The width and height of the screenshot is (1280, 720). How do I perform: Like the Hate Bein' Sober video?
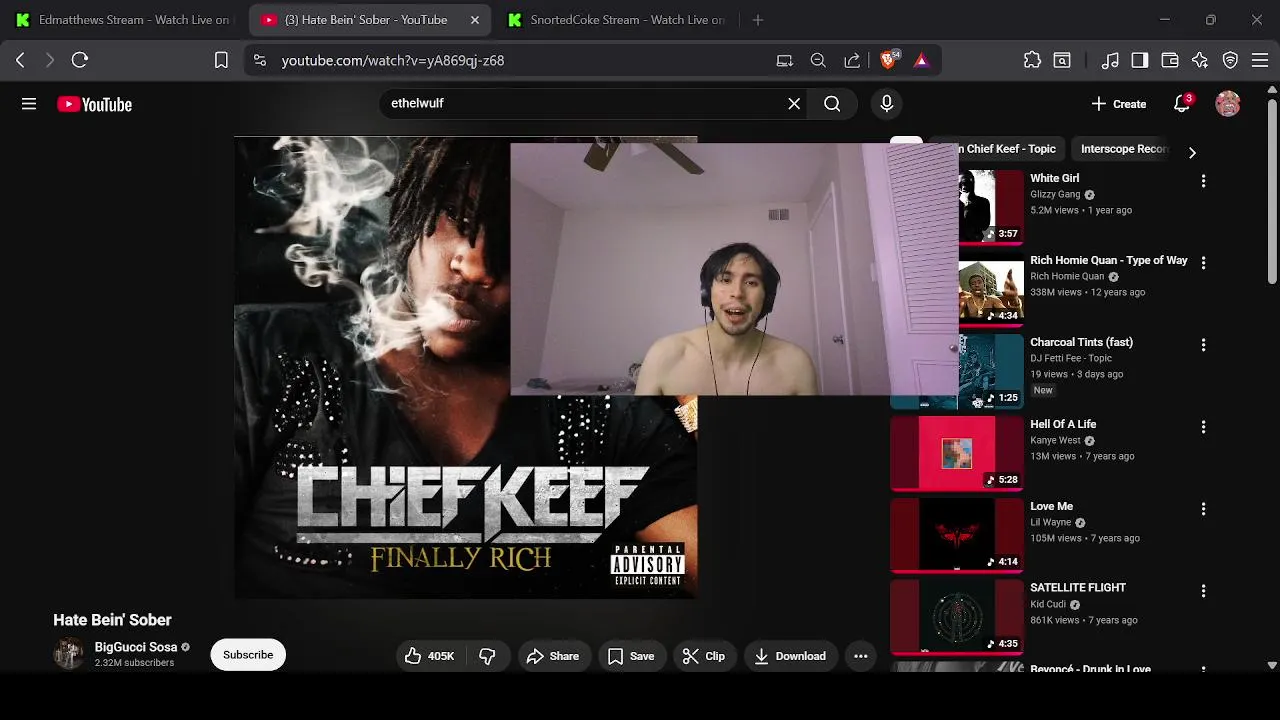click(x=429, y=656)
